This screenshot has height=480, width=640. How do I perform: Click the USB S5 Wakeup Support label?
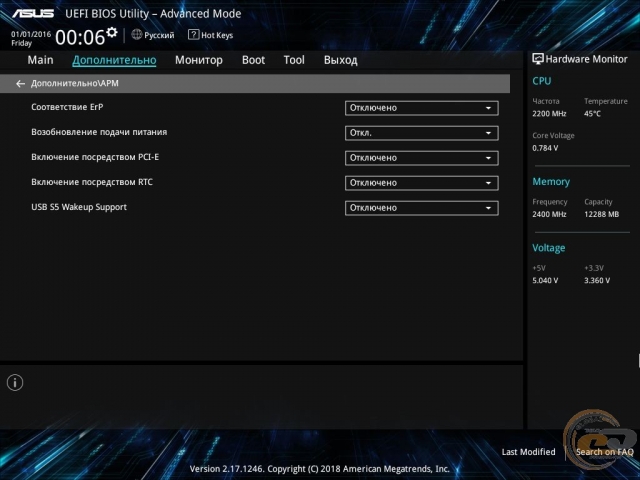click(x=79, y=207)
